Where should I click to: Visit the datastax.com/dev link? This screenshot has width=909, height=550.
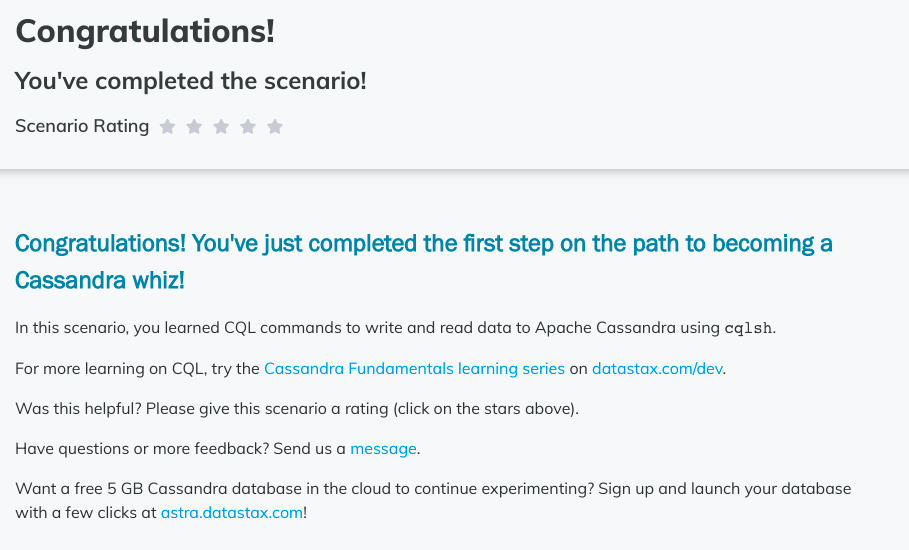[657, 369]
